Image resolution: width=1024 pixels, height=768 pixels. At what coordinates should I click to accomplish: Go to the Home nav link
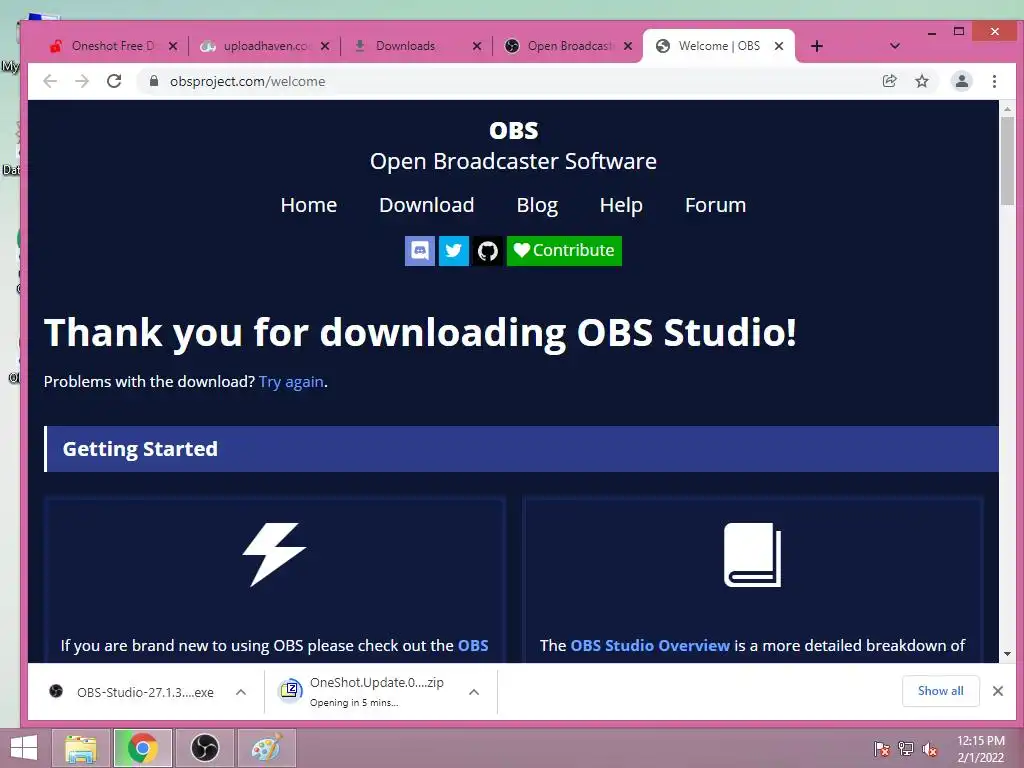pos(309,205)
